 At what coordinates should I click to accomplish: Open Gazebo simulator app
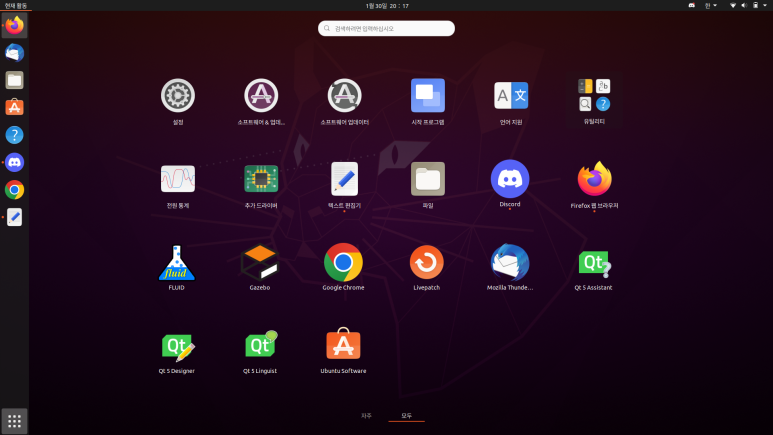click(x=260, y=263)
